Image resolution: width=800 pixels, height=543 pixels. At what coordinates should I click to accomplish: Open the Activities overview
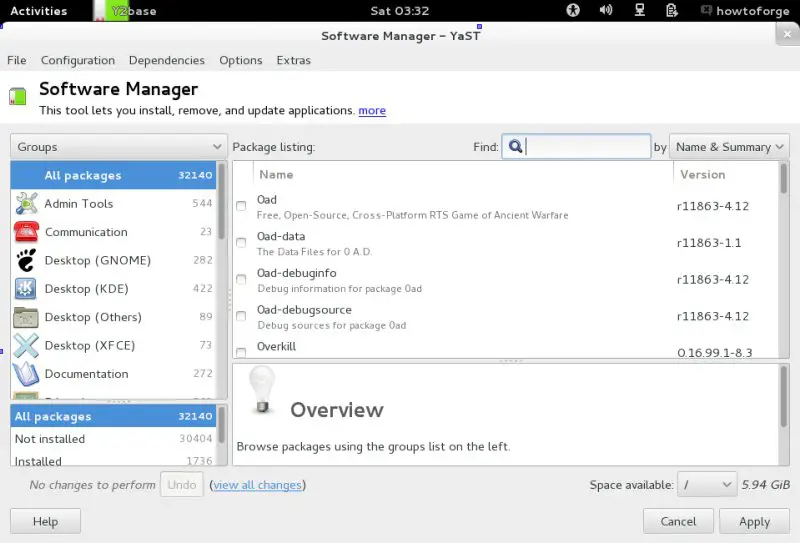(39, 11)
